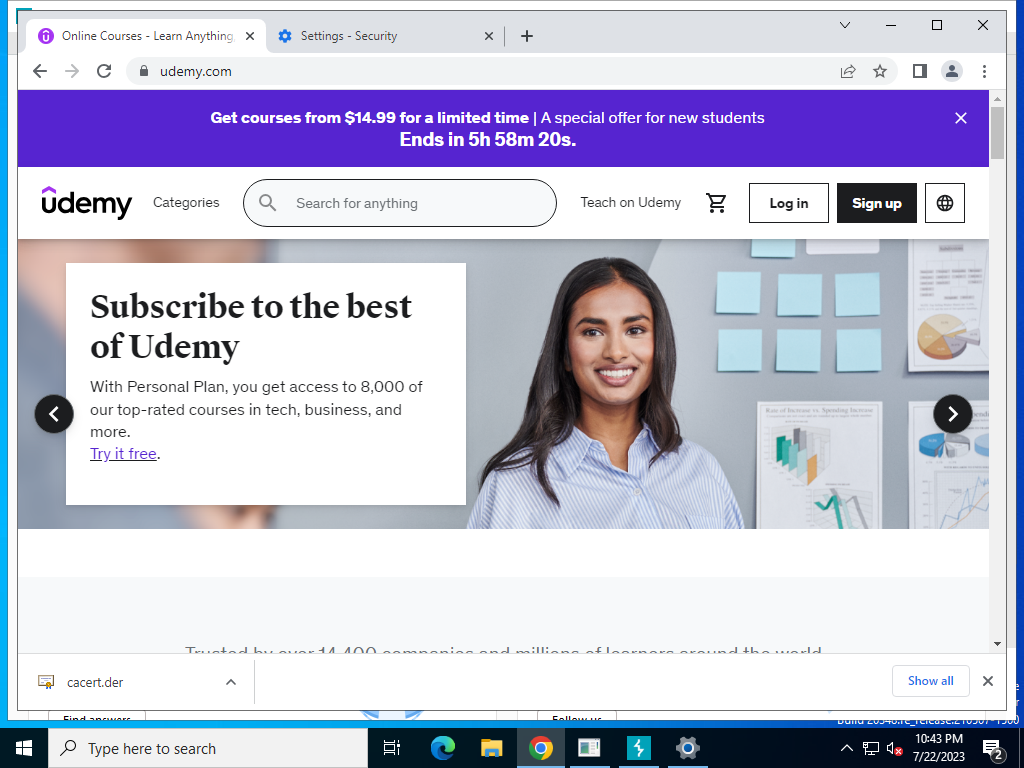This screenshot has width=1024, height=768.
Task: Click the search magnifier icon
Action: tap(267, 203)
